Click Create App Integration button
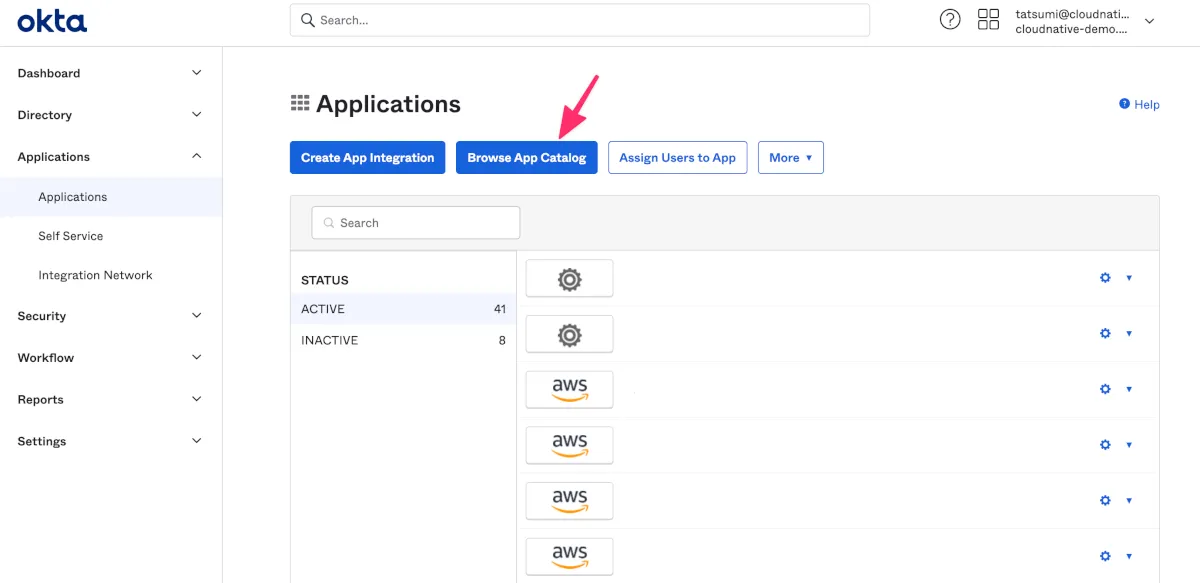This screenshot has width=1200, height=583. click(367, 158)
